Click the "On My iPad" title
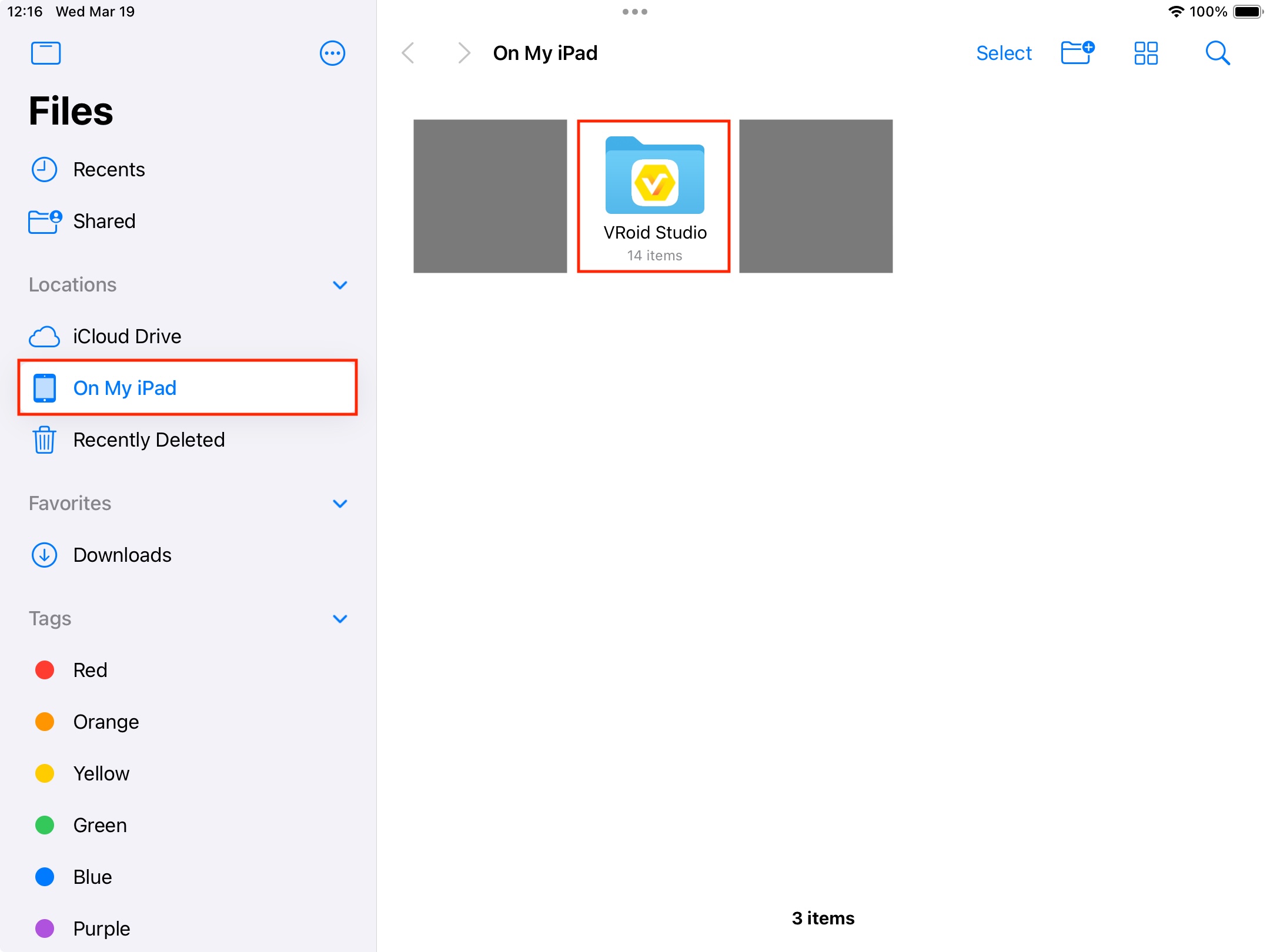The width and height of the screenshot is (1270, 952). [x=545, y=53]
